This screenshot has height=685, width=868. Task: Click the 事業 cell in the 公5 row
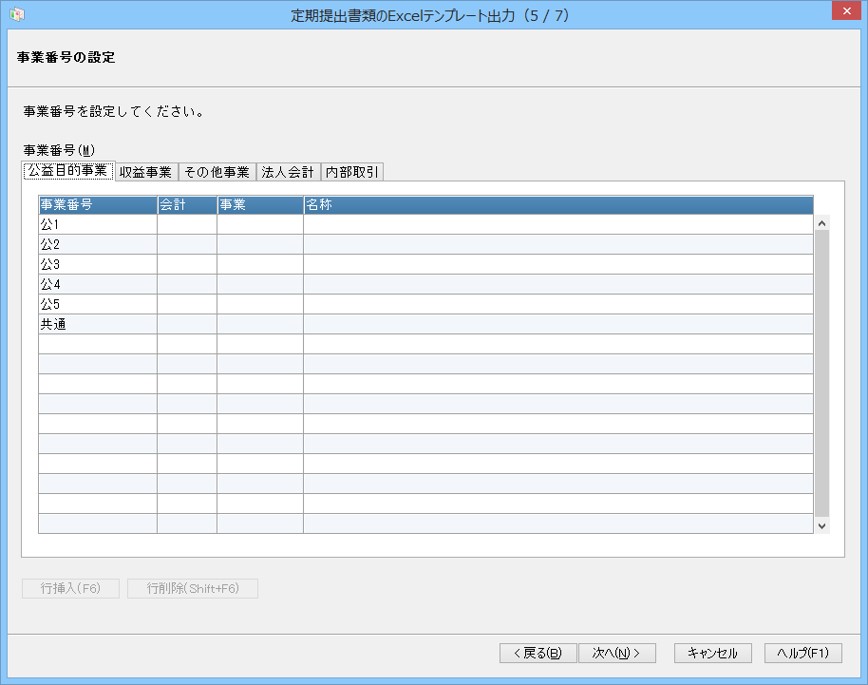tap(260, 304)
